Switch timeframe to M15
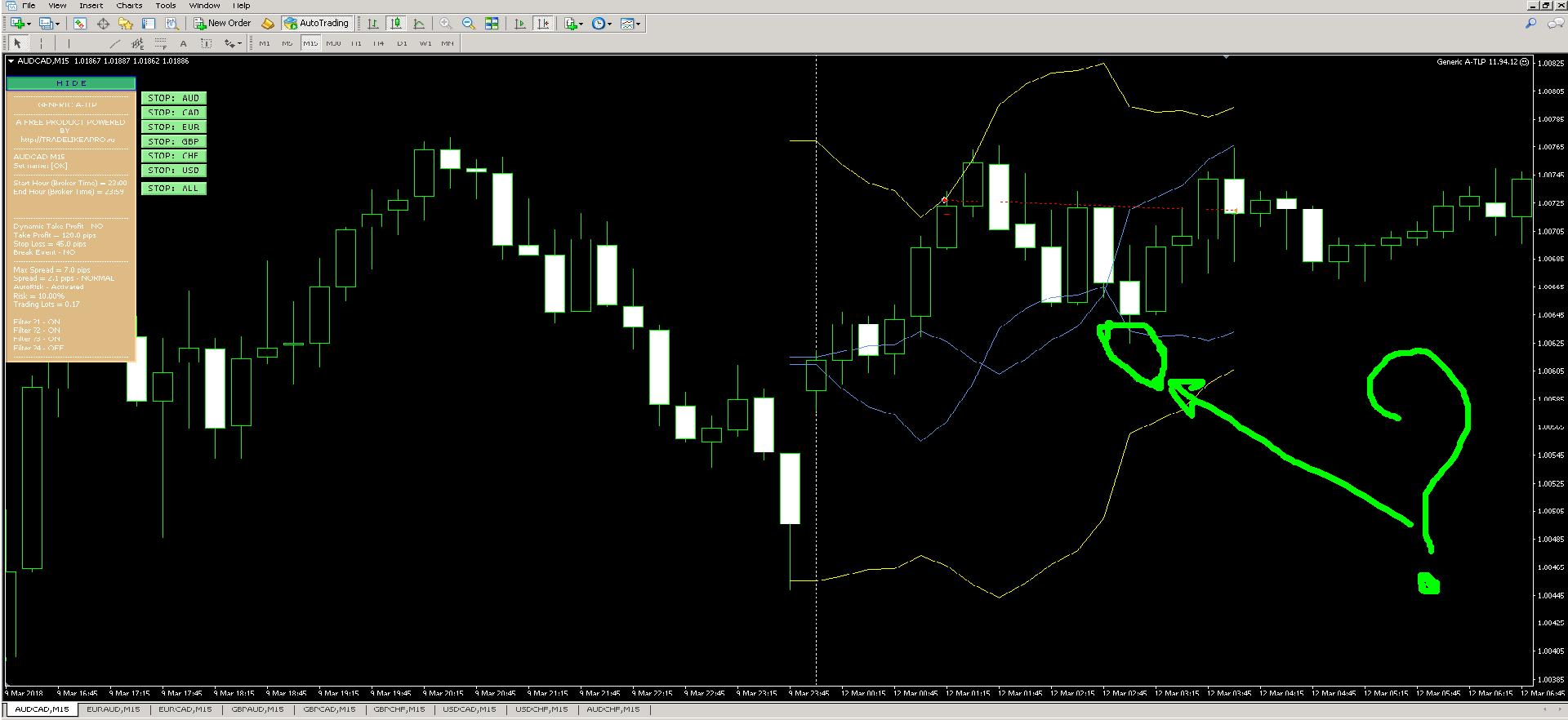This screenshot has width=1568, height=720. click(310, 43)
